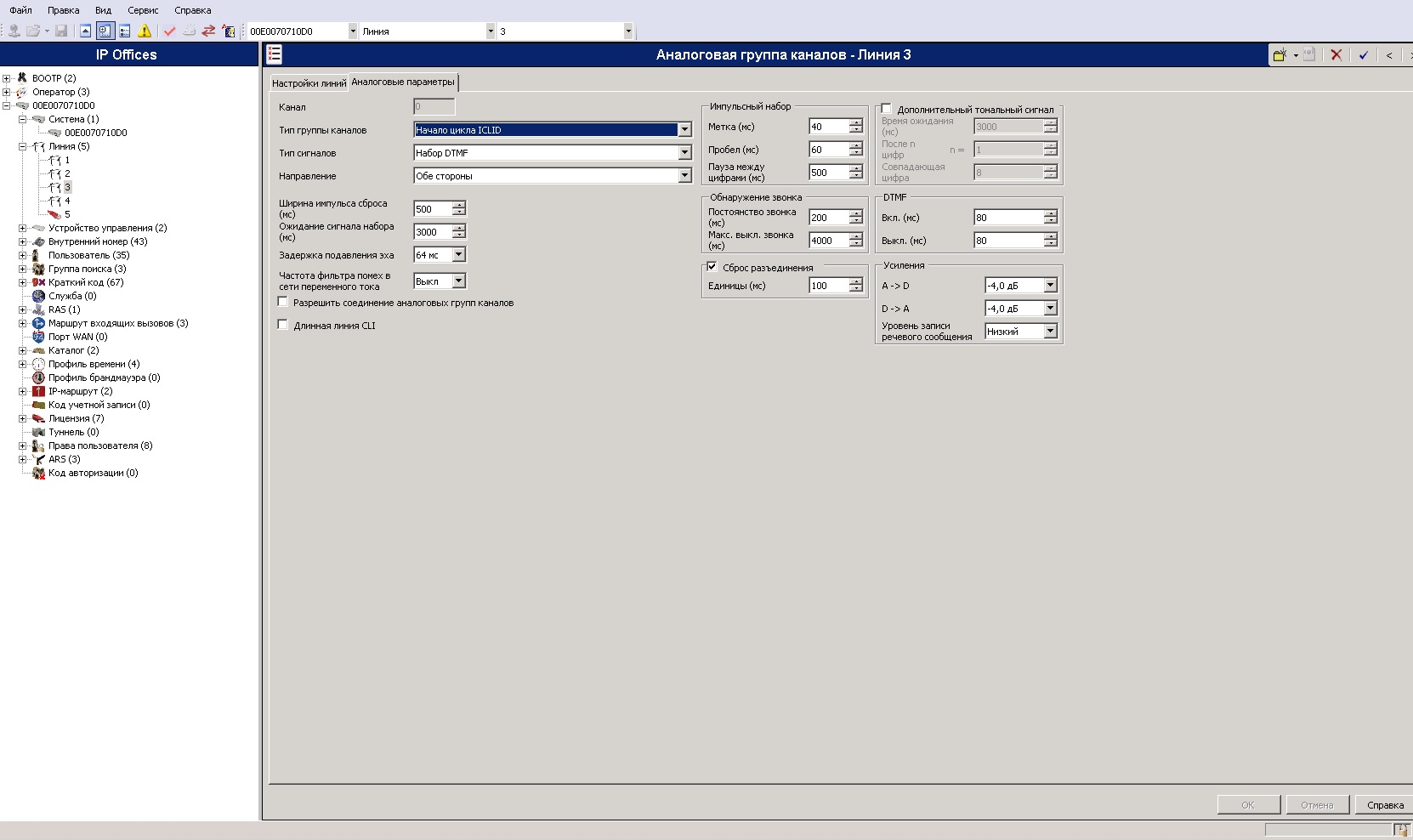Screen dimensions: 1413x840
Task: Click the spinner beside the Пробел (мс) field
Action: click(856, 150)
